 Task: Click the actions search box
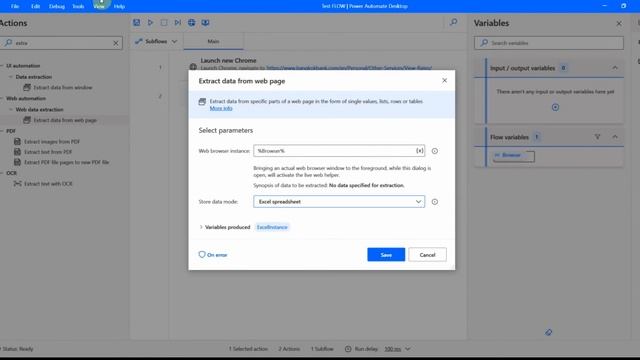tap(61, 43)
